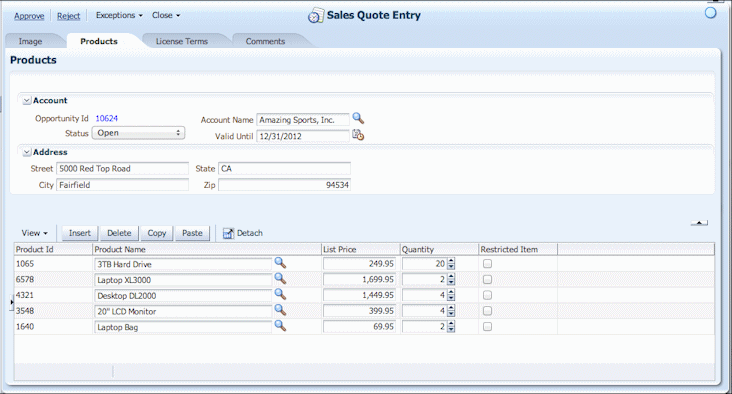Click the Reject link
Screen dimensions: 732x394
tap(69, 16)
